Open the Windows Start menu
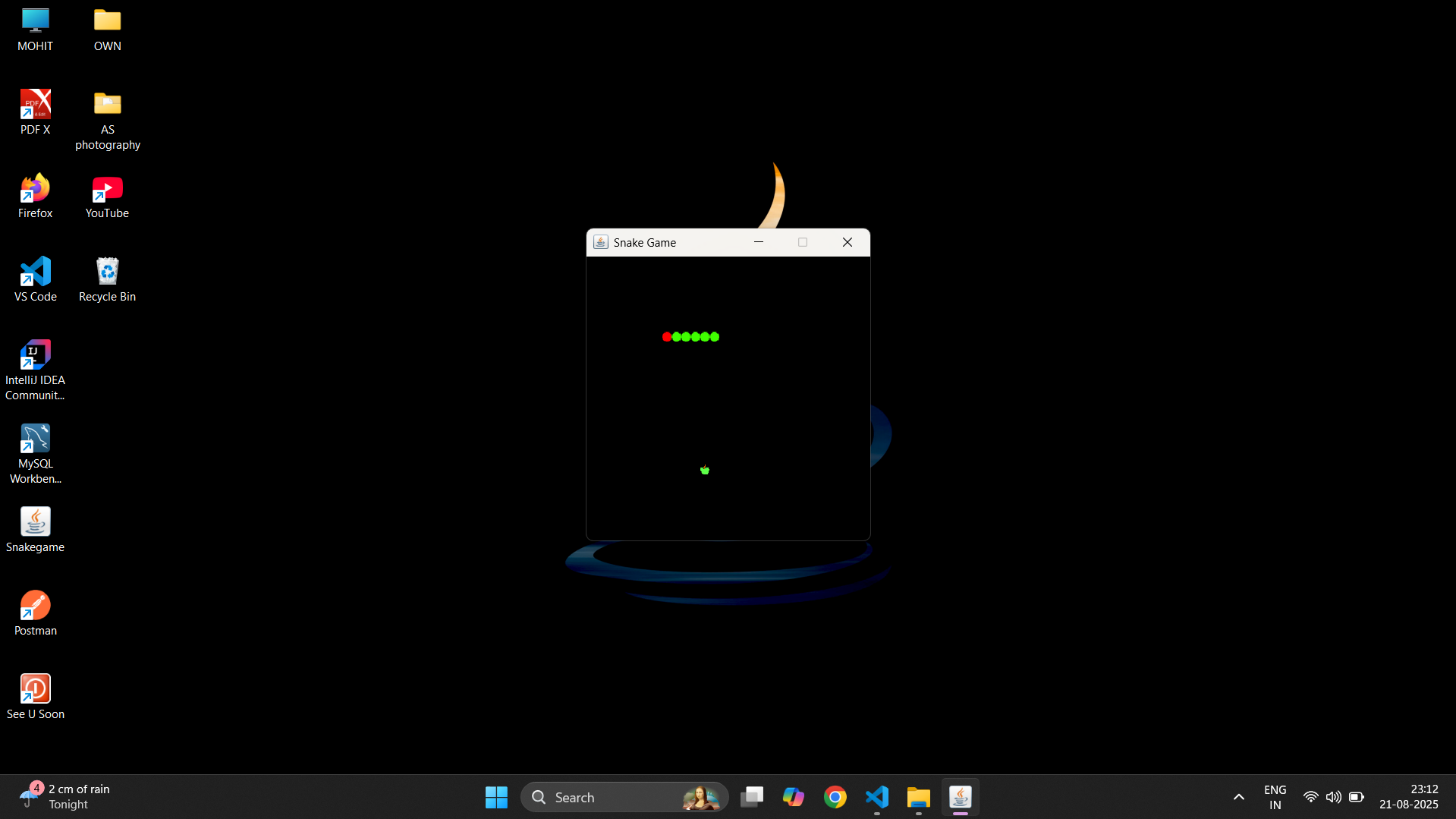This screenshot has height=819, width=1456. click(496, 797)
